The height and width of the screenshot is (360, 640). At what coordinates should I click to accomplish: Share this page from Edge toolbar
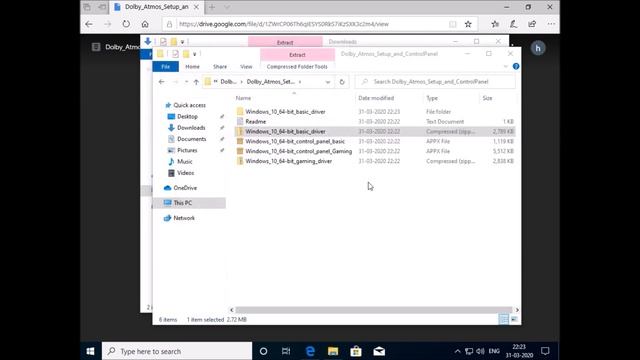[x=532, y=24]
